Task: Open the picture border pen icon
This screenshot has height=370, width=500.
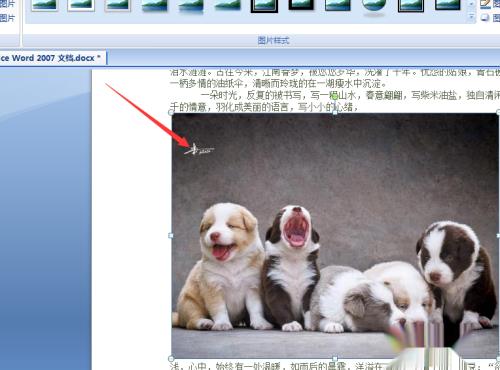Action: click(485, 4)
